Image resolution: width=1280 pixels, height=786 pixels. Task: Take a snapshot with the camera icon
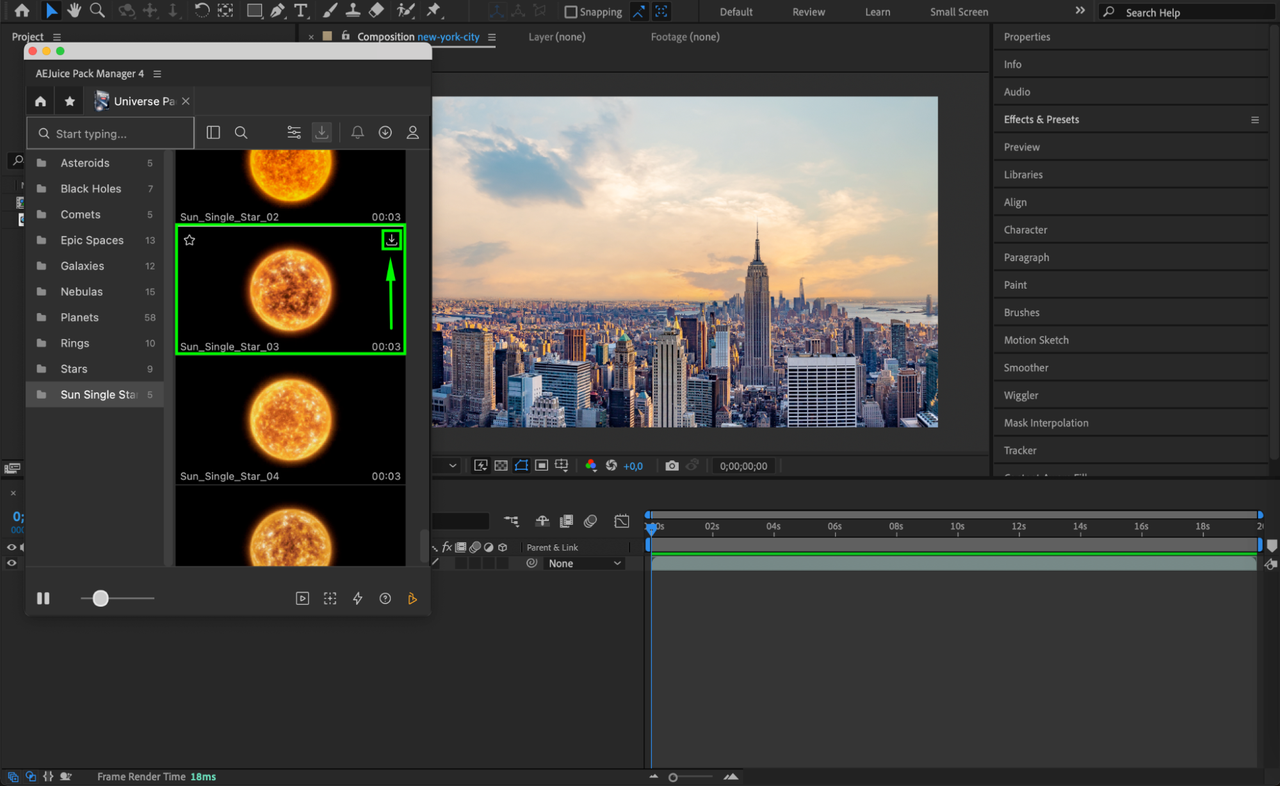pyautogui.click(x=672, y=465)
